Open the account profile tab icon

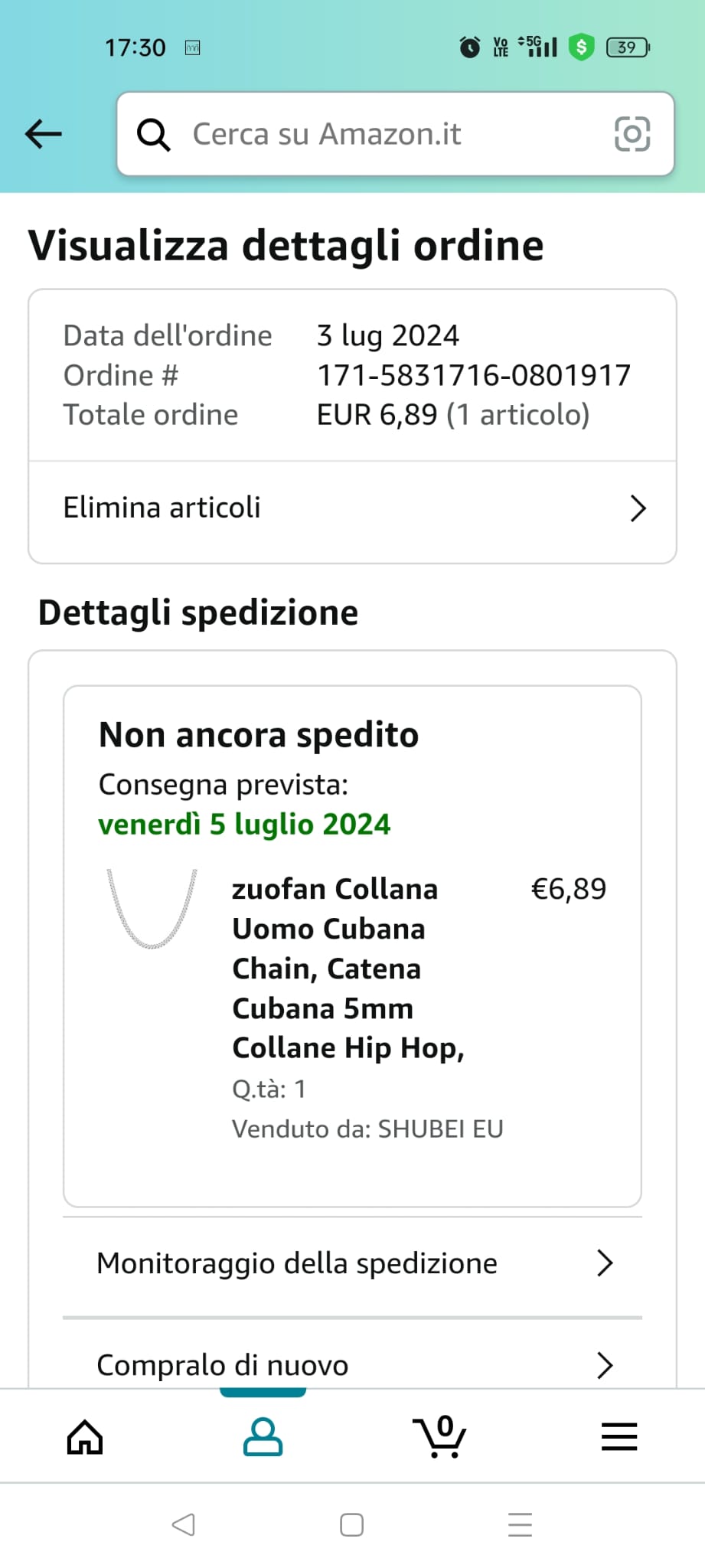pyautogui.click(x=263, y=1436)
